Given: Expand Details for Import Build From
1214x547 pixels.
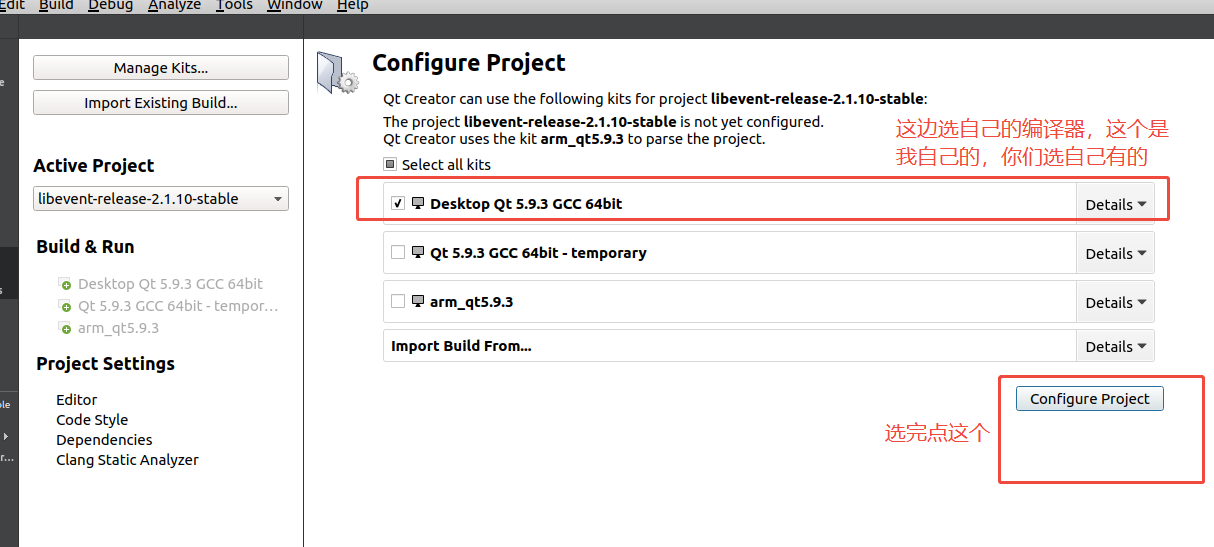Looking at the screenshot, I should click(1115, 346).
